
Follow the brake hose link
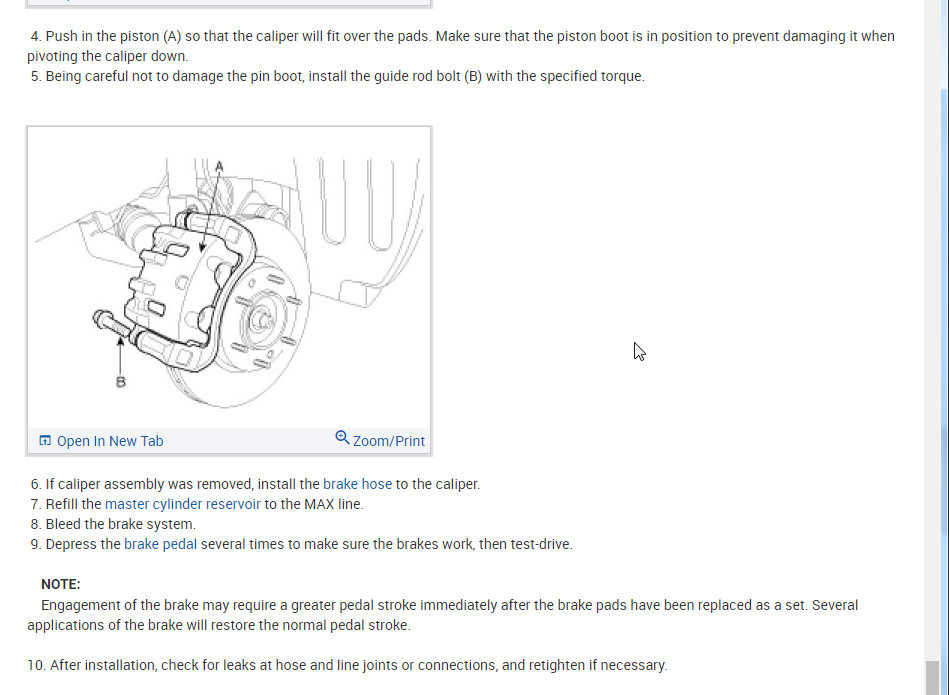pyautogui.click(x=357, y=484)
